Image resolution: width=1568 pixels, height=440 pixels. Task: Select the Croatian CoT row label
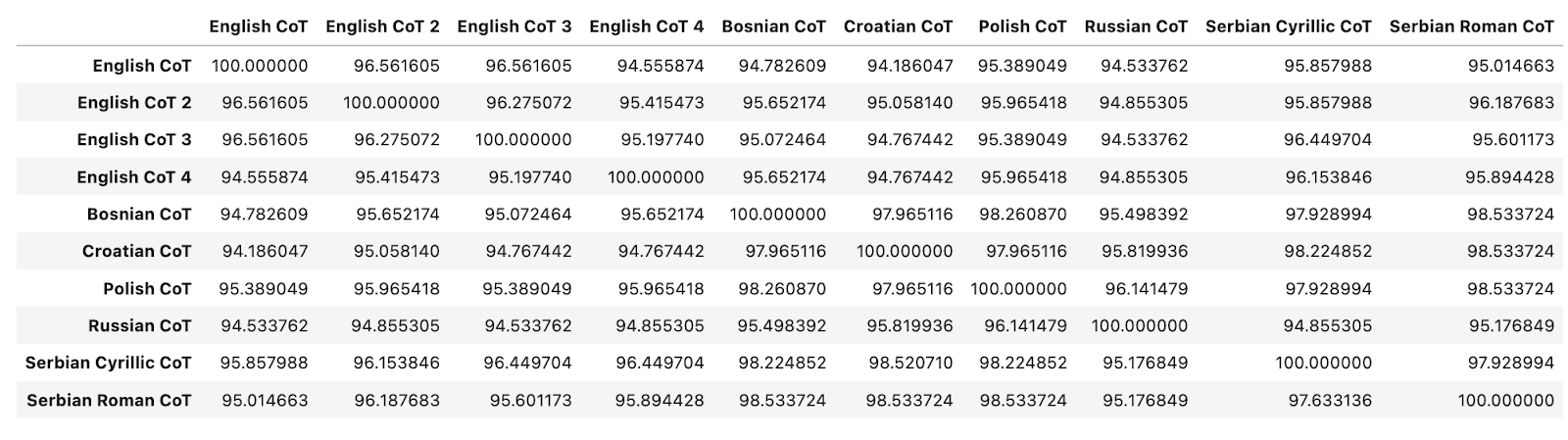pos(136,251)
